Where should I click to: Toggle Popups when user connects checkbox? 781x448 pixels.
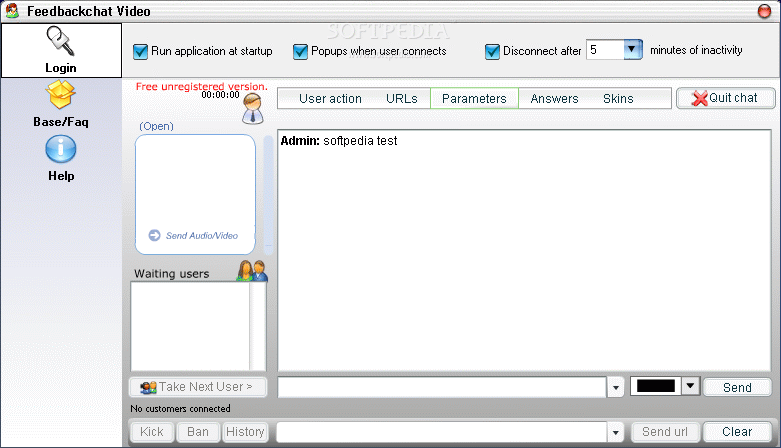coord(300,51)
